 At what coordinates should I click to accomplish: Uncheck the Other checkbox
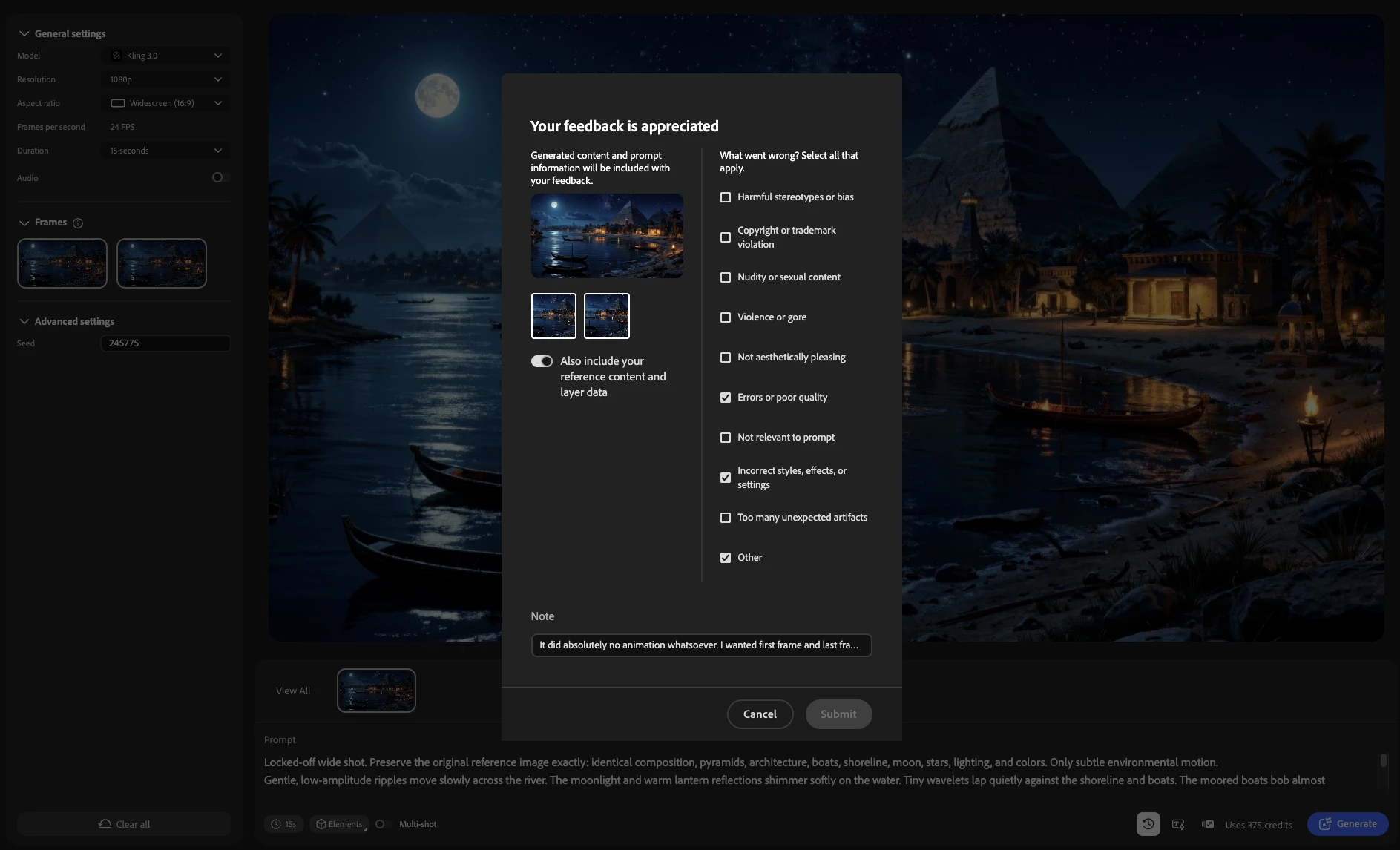tap(726, 558)
